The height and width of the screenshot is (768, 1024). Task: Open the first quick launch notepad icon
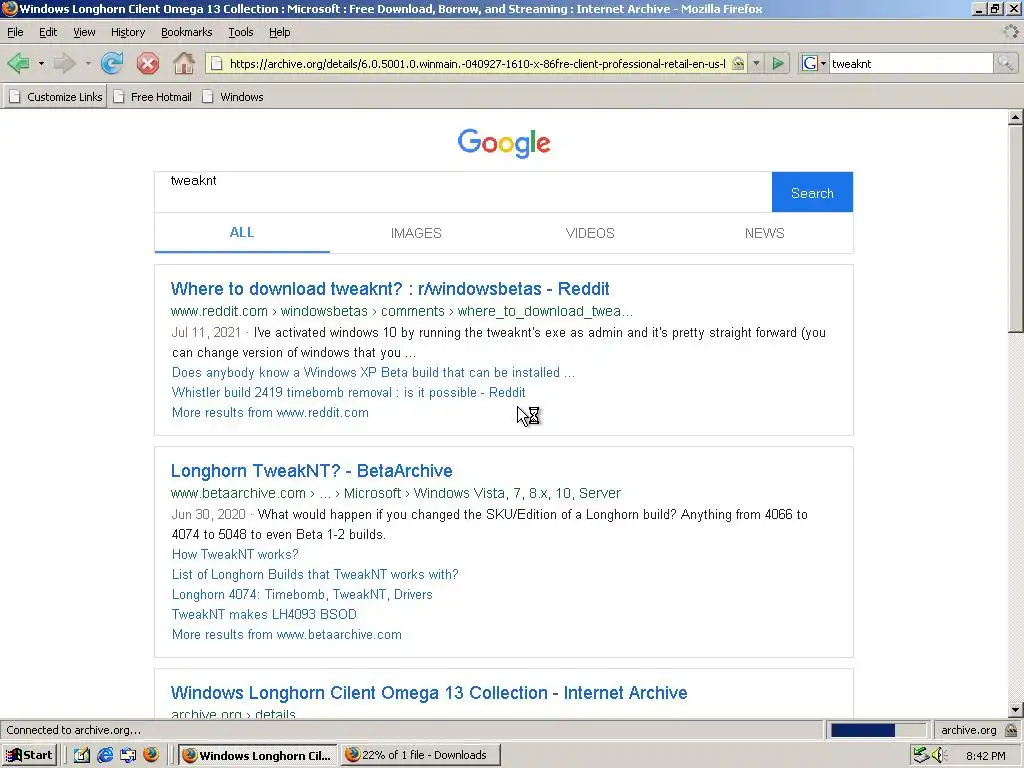click(82, 755)
